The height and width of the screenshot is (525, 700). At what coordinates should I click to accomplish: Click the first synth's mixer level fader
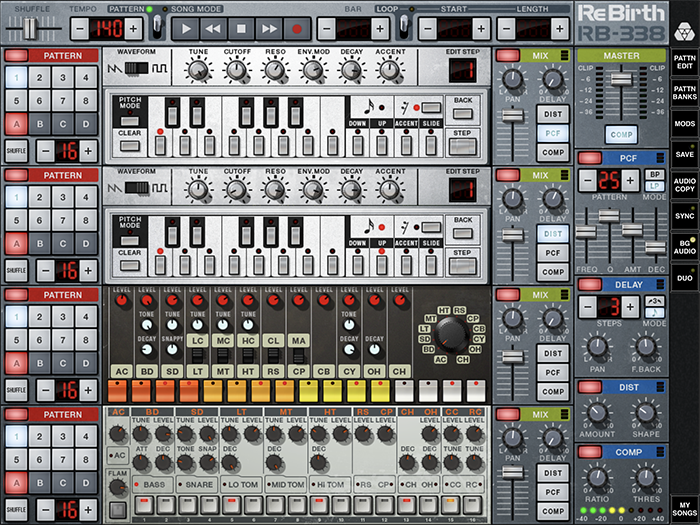[x=512, y=116]
